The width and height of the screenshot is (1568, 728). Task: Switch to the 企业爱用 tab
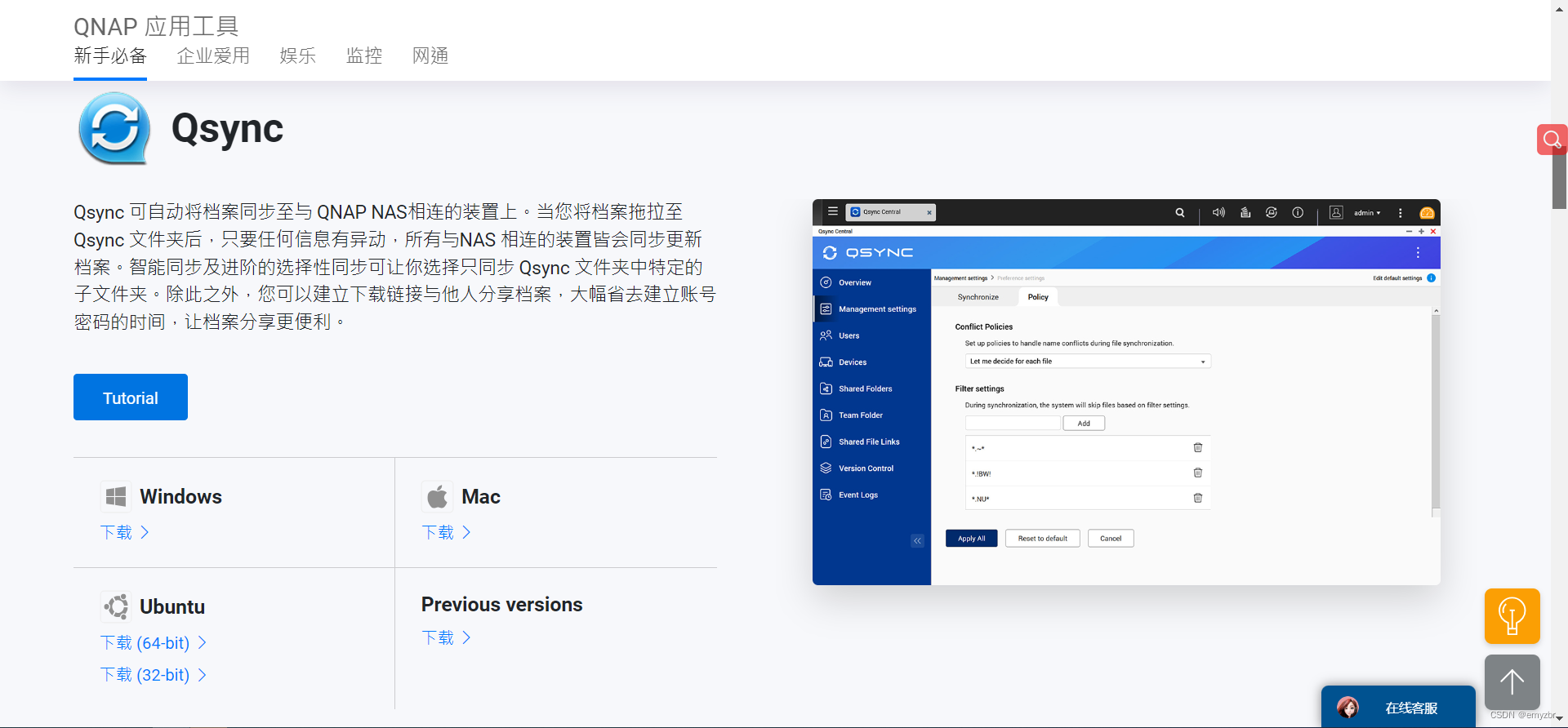pos(213,55)
